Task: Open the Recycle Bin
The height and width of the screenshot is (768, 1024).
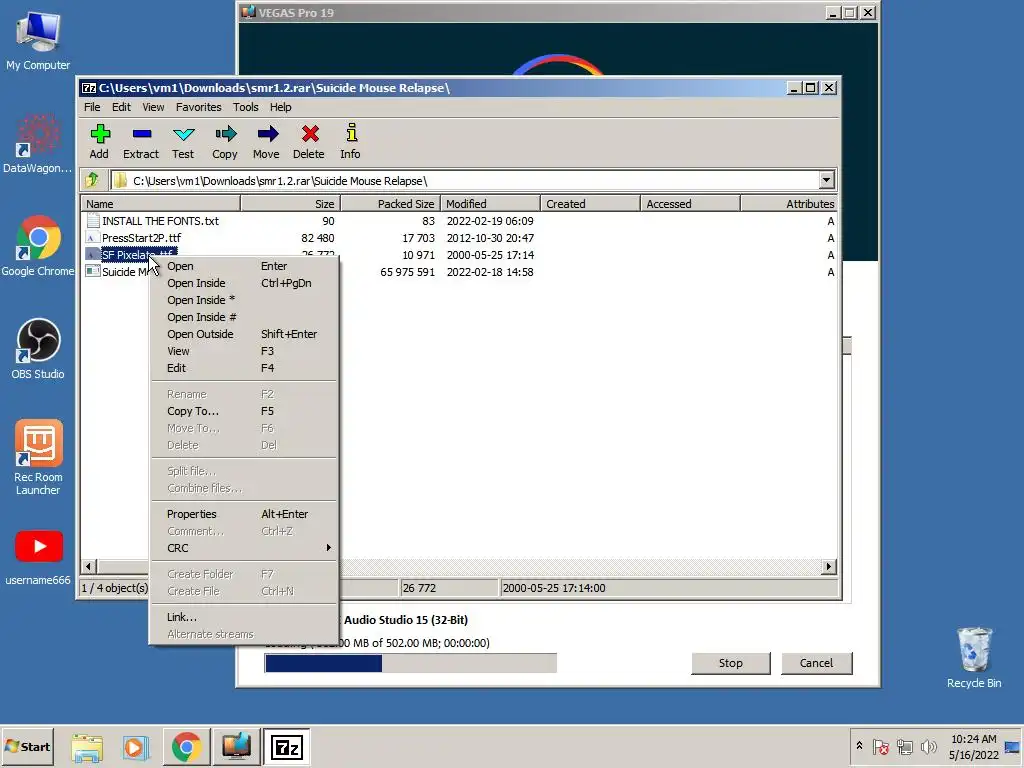Action: pyautogui.click(x=974, y=658)
